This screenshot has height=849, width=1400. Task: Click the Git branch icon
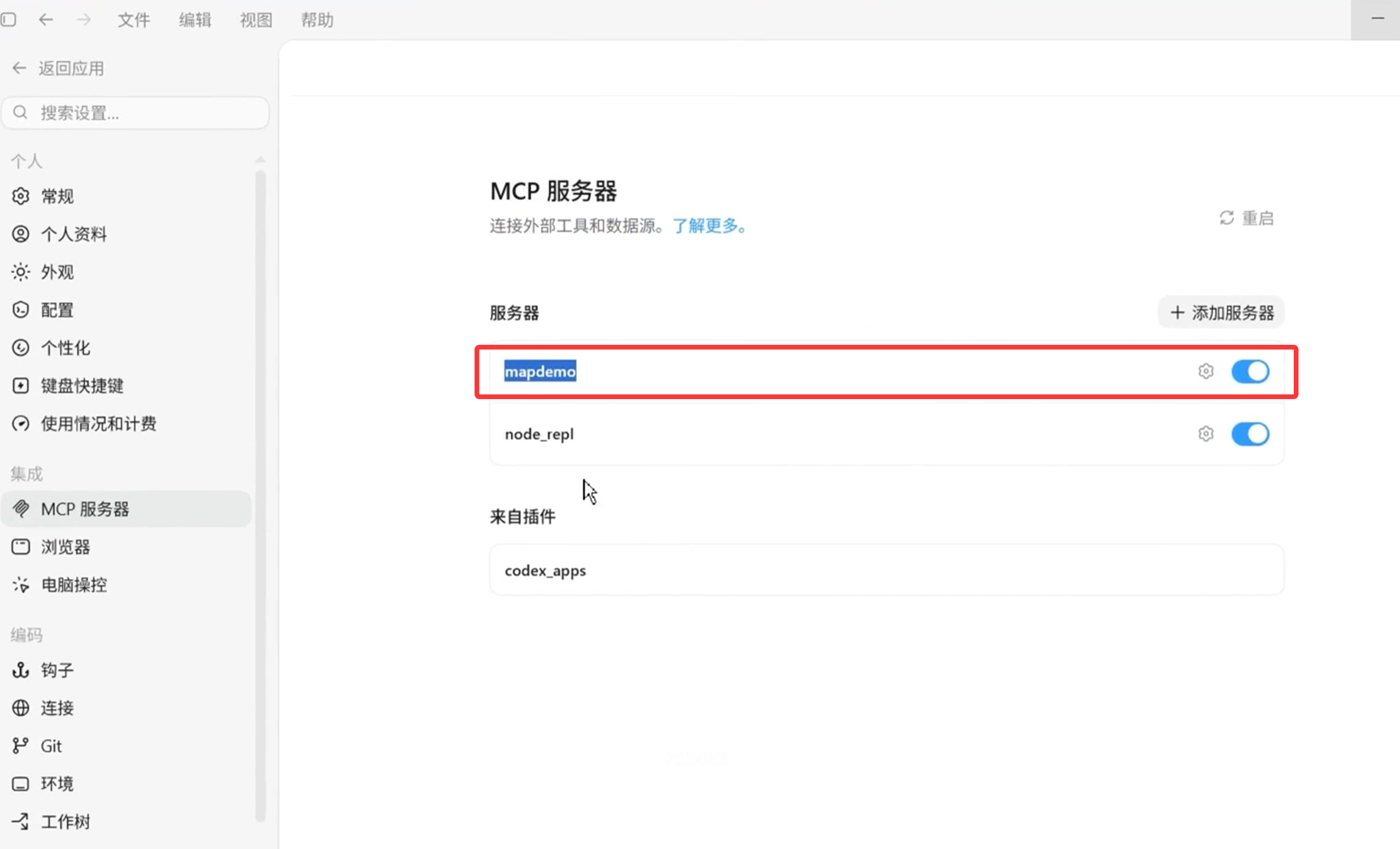click(x=21, y=746)
